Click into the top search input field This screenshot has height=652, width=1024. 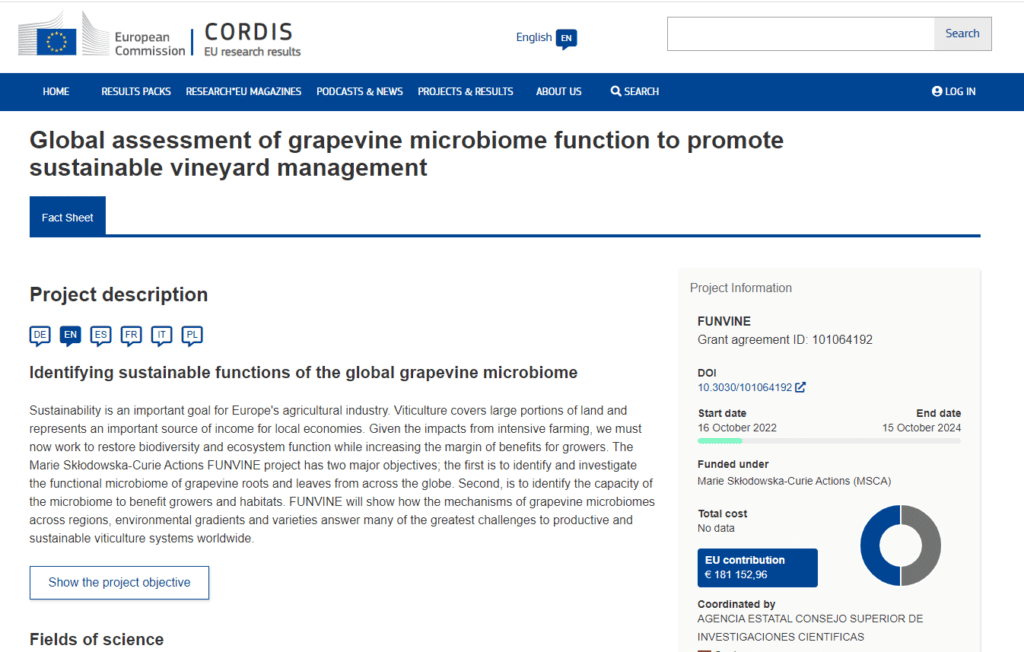[801, 34]
